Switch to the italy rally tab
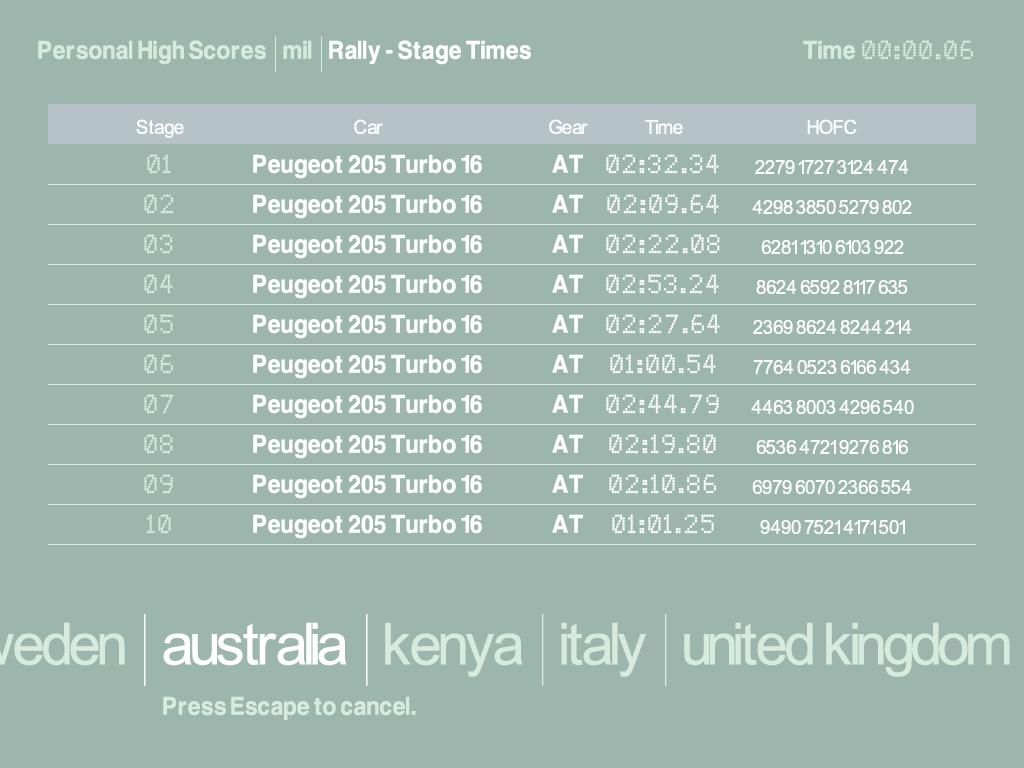This screenshot has width=1024, height=768. click(601, 646)
